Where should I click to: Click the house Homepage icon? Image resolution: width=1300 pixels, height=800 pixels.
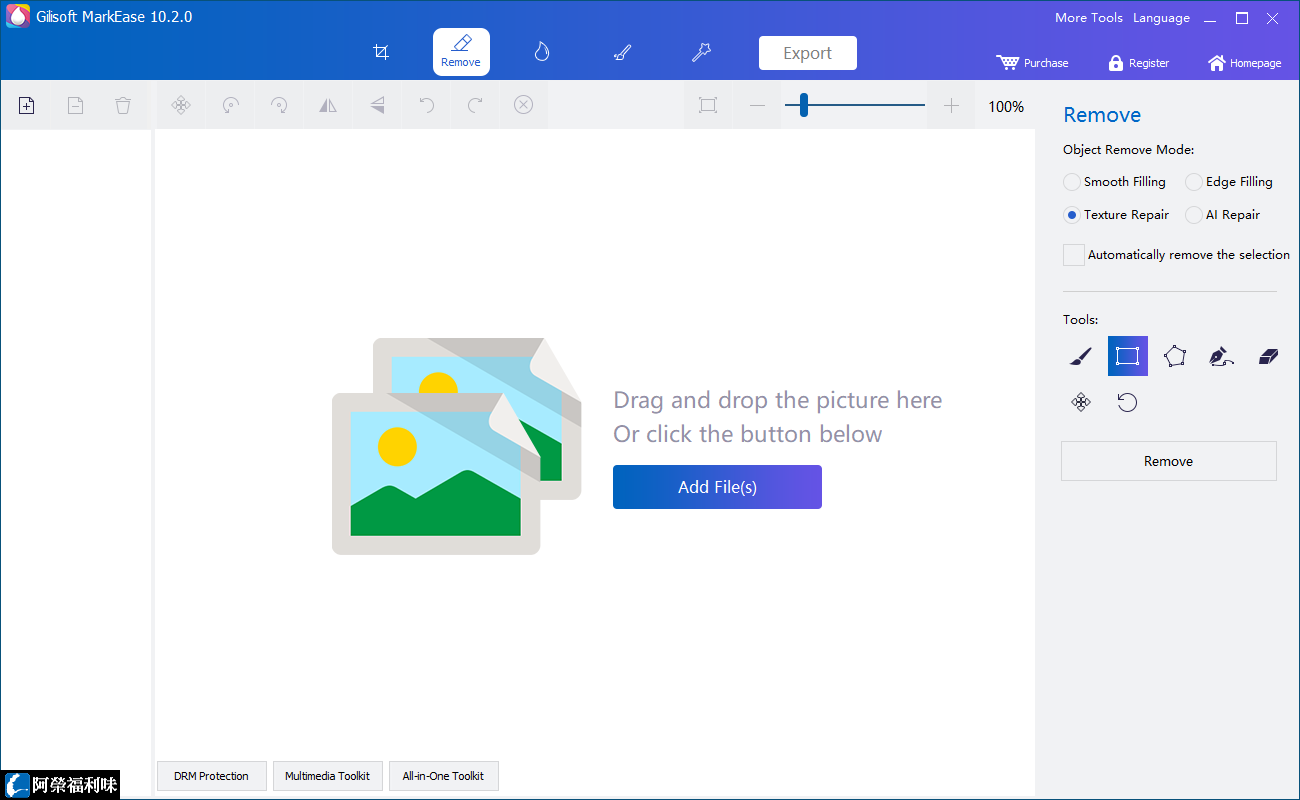pos(1216,62)
